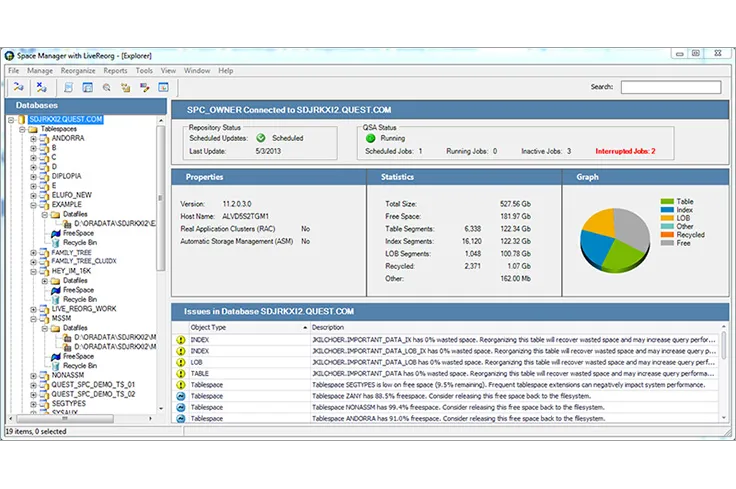Open the Reports menu
This screenshot has height=489, width=736.
(115, 71)
